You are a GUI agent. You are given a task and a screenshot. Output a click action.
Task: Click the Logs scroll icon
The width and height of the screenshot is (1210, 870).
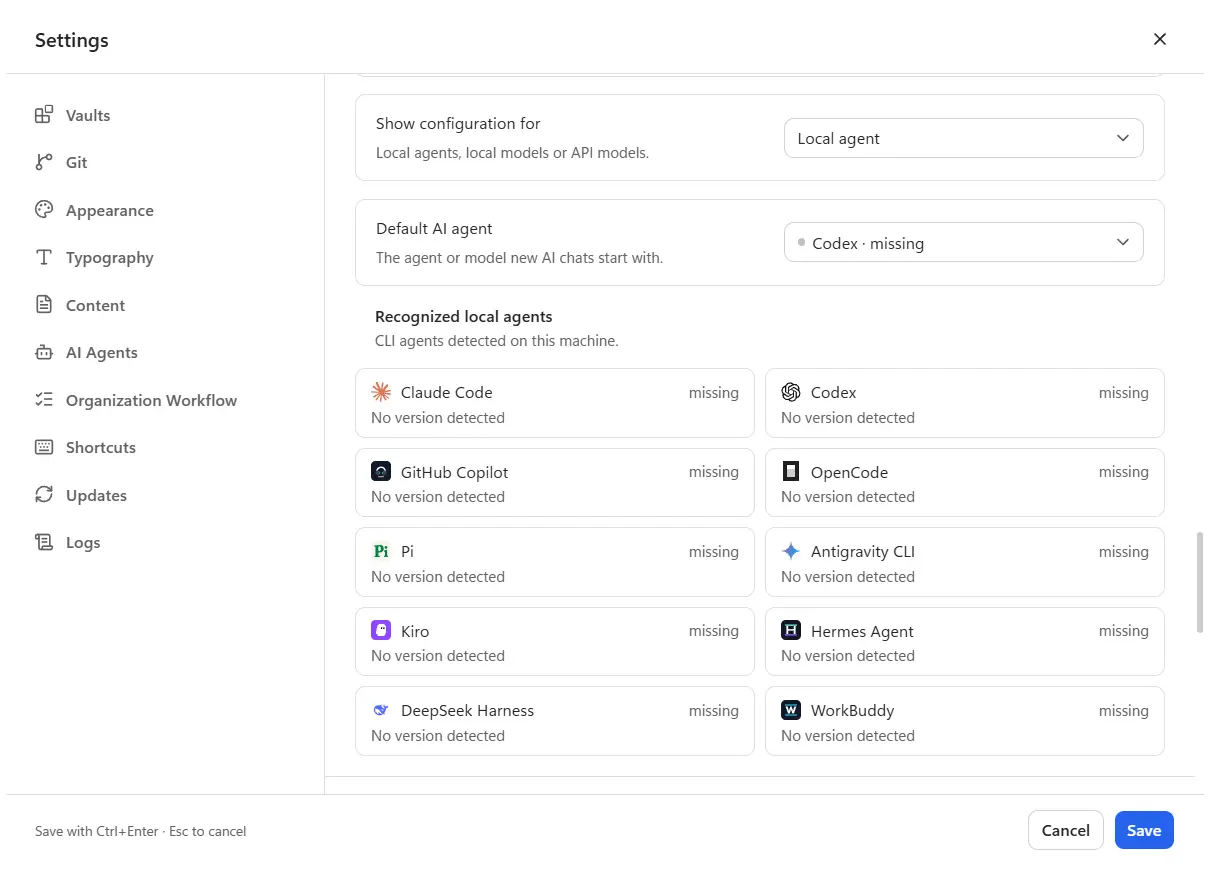coord(44,542)
